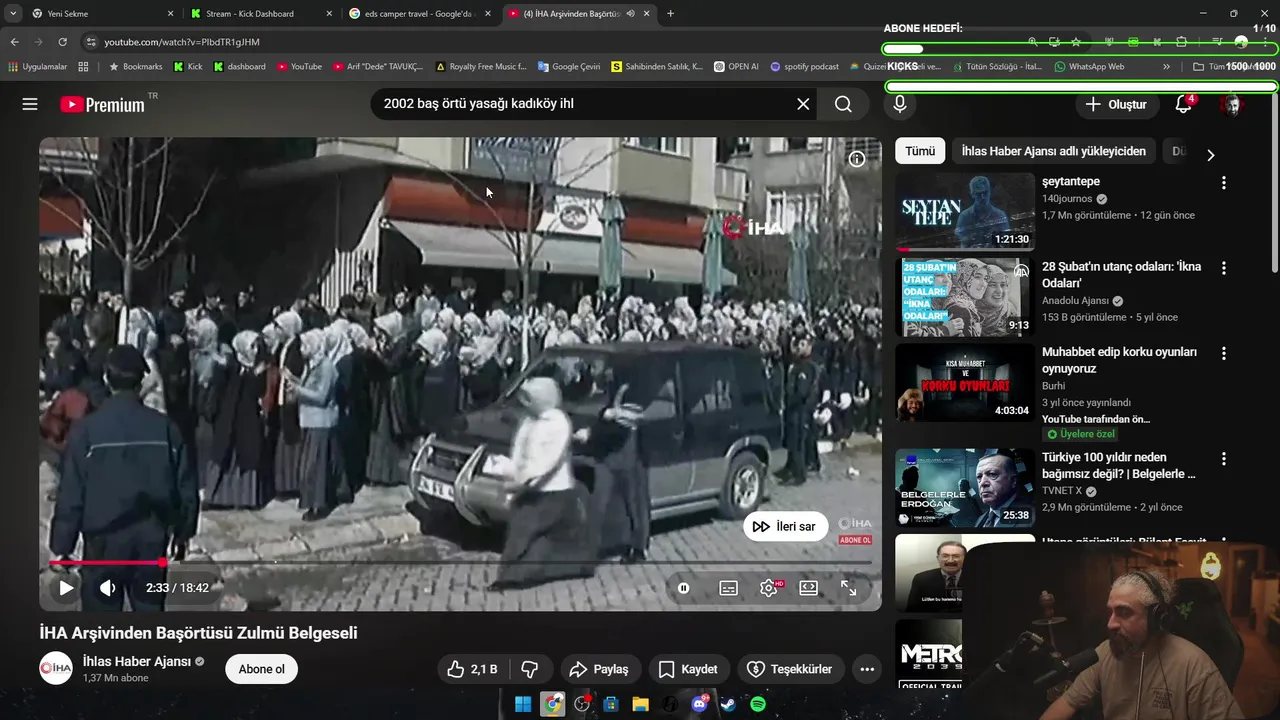
Task: Go back with browser back arrow
Action: [14, 42]
